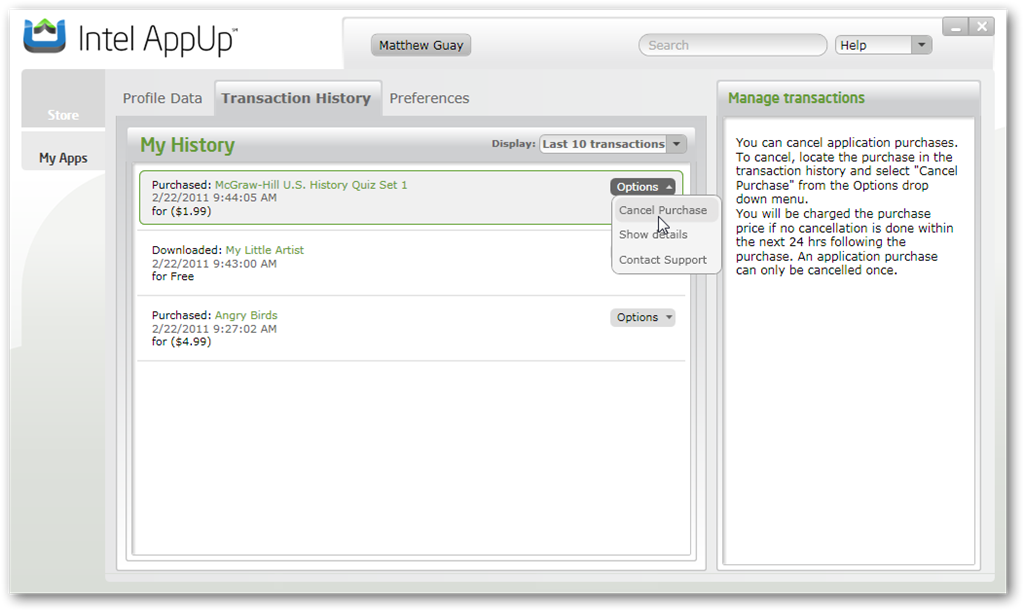The width and height of the screenshot is (1024, 611).
Task: Open the Angry Birds app link
Action: point(246,315)
